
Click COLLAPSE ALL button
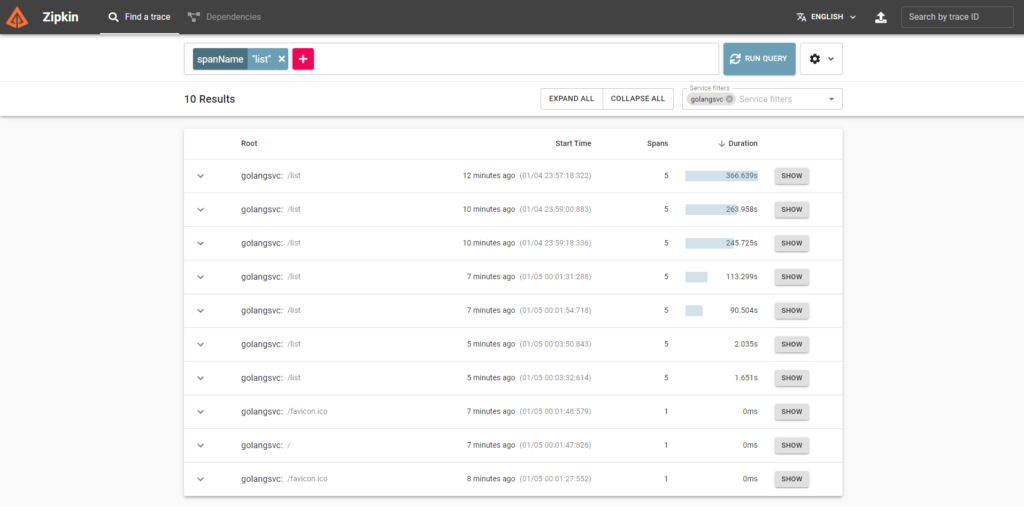(x=637, y=99)
